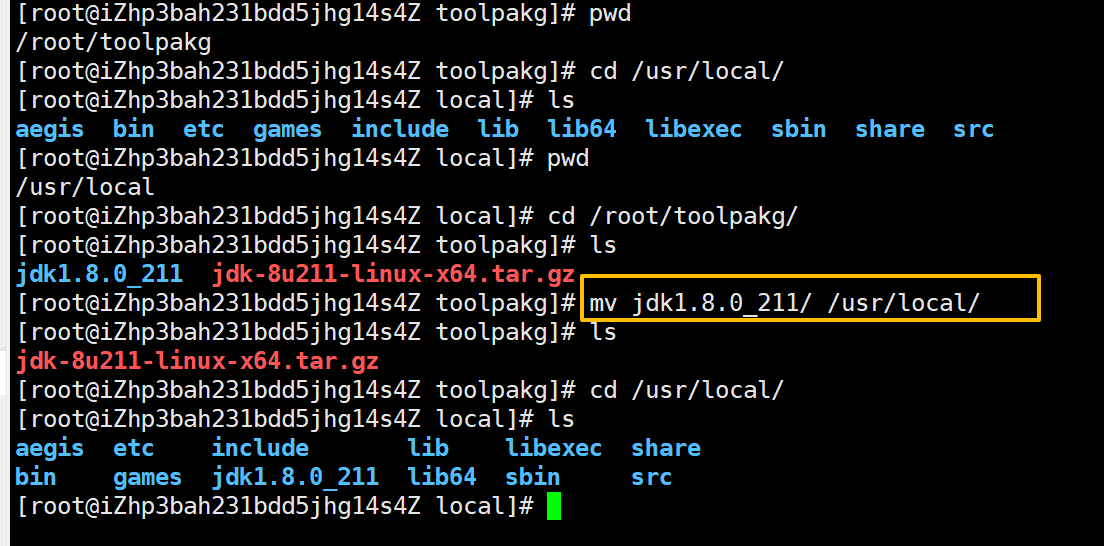Click the "ls" command directly below the mv command

coord(603,332)
